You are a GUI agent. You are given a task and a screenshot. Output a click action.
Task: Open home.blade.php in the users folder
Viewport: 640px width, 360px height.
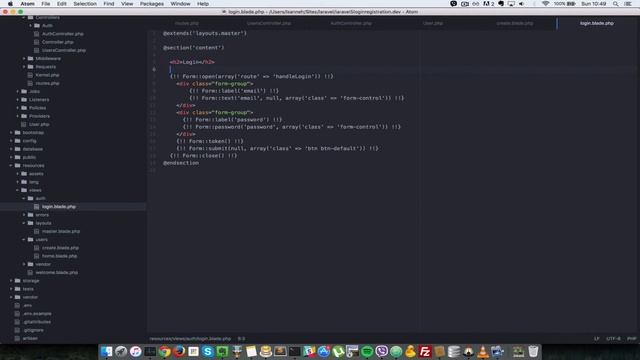[59, 256]
